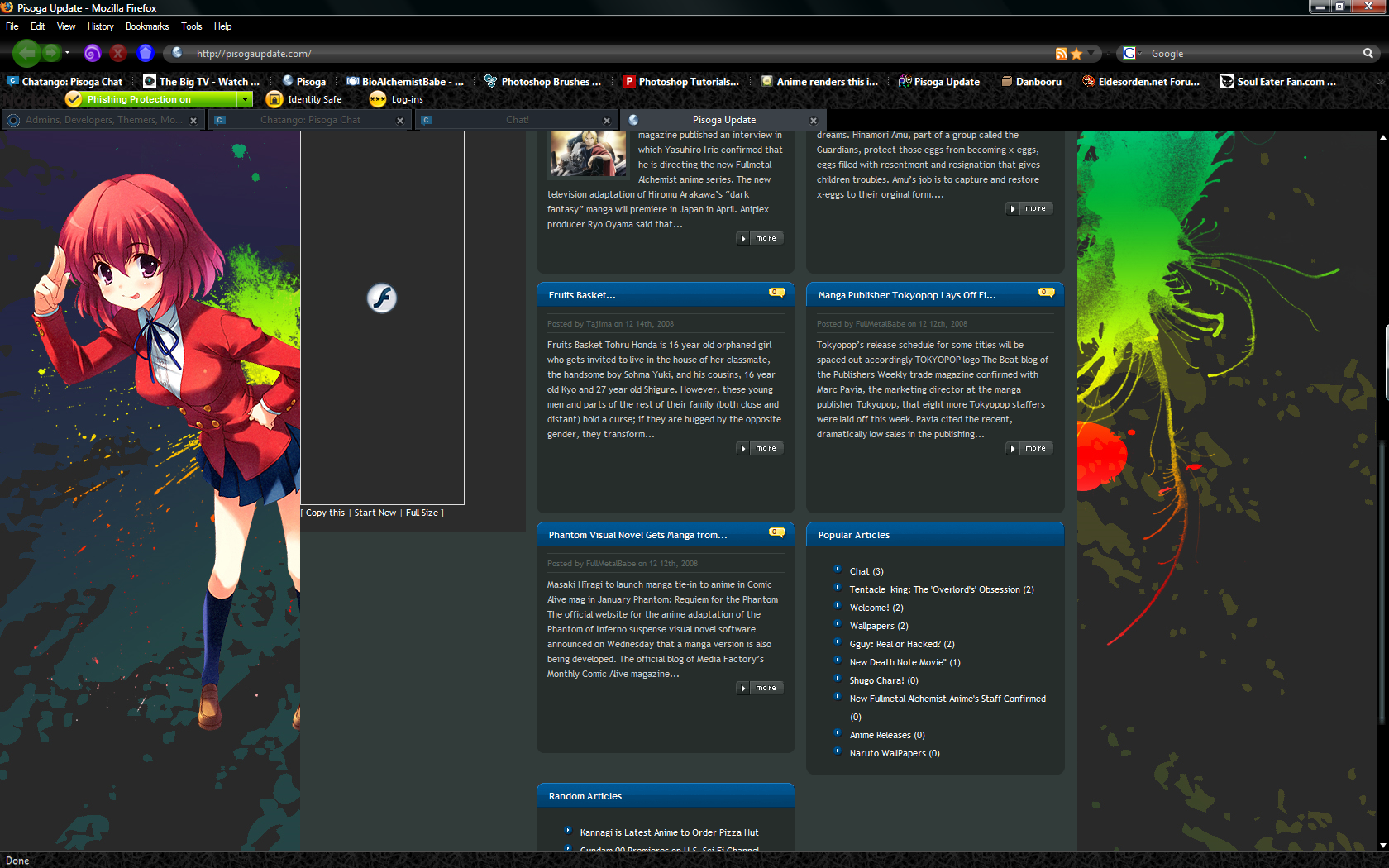Close the Chatango: Pisoga Chat tab
Screen dimensions: 1389x868
pos(400,121)
